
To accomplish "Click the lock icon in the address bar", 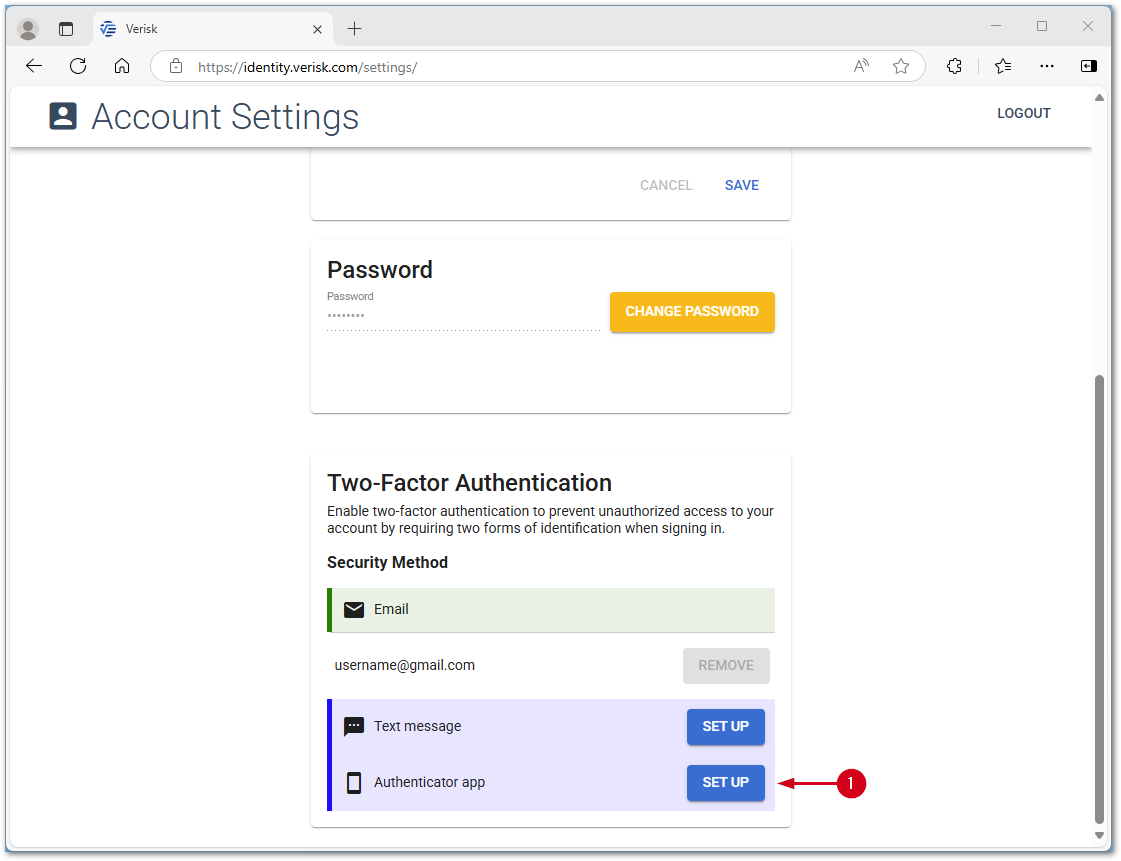I will 176,67.
